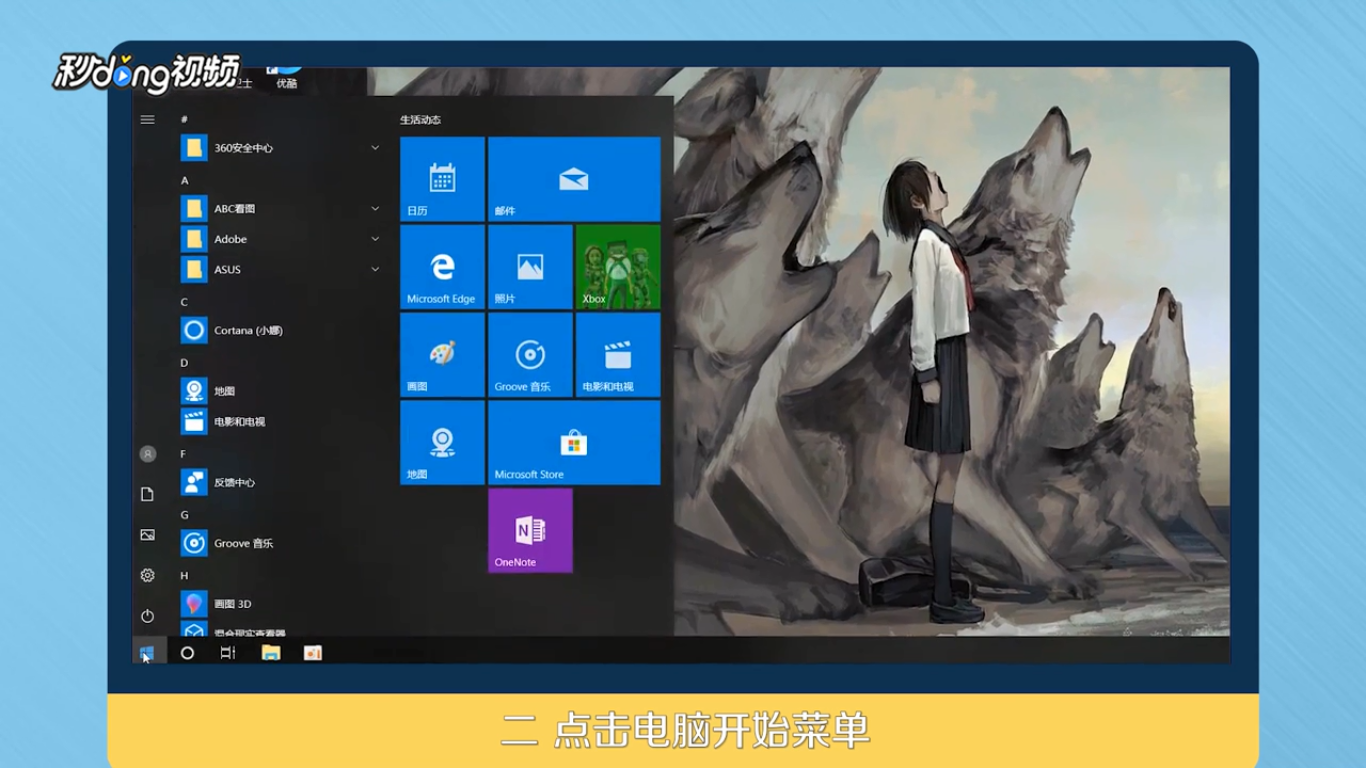The image size is (1366, 768).
Task: Open 电影和电视 in the app list
Action: point(281,421)
